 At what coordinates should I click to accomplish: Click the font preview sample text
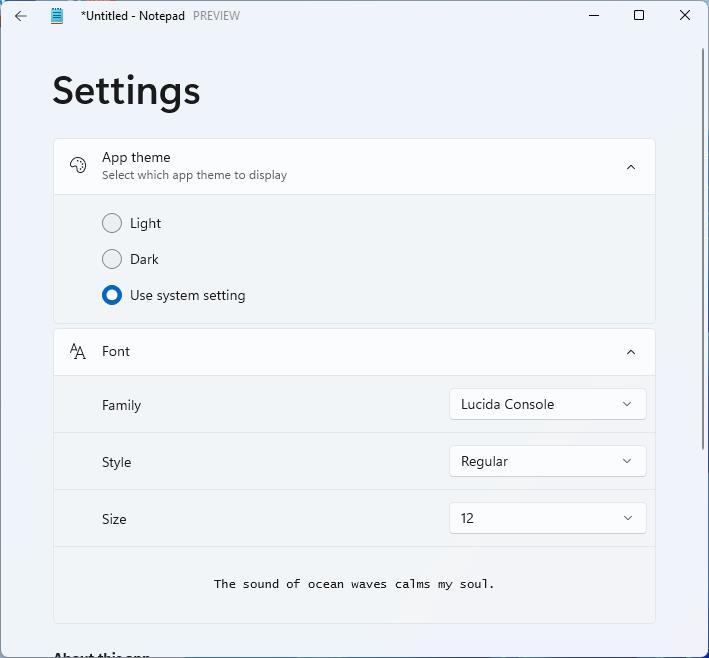point(354,584)
